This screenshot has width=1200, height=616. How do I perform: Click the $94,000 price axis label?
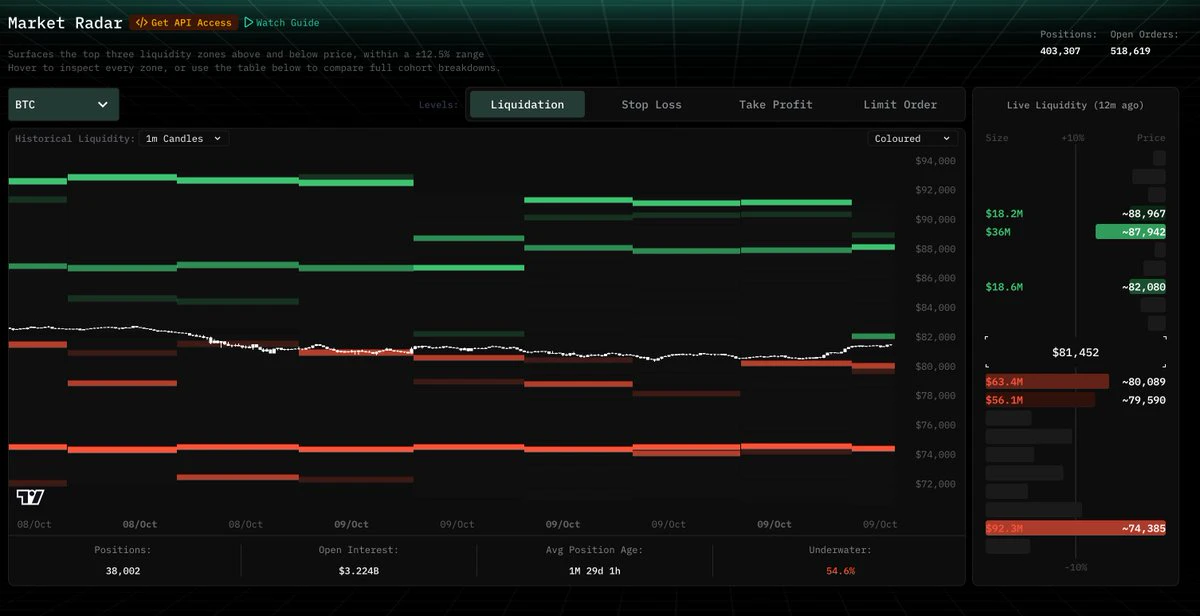click(936, 161)
